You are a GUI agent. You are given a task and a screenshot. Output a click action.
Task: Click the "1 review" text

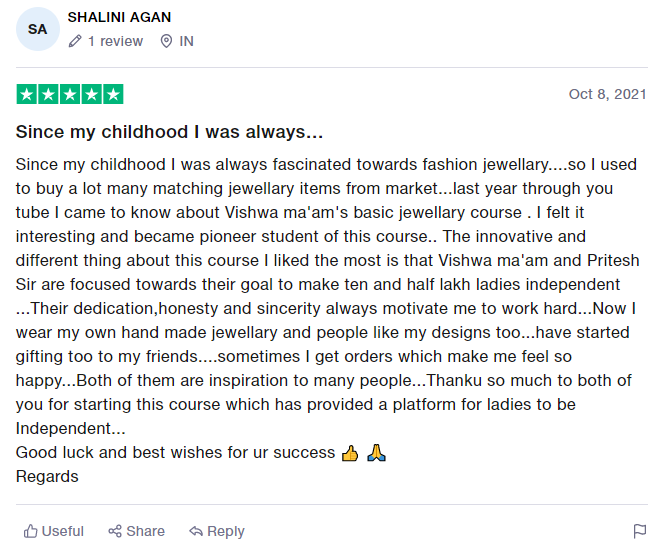tap(115, 42)
